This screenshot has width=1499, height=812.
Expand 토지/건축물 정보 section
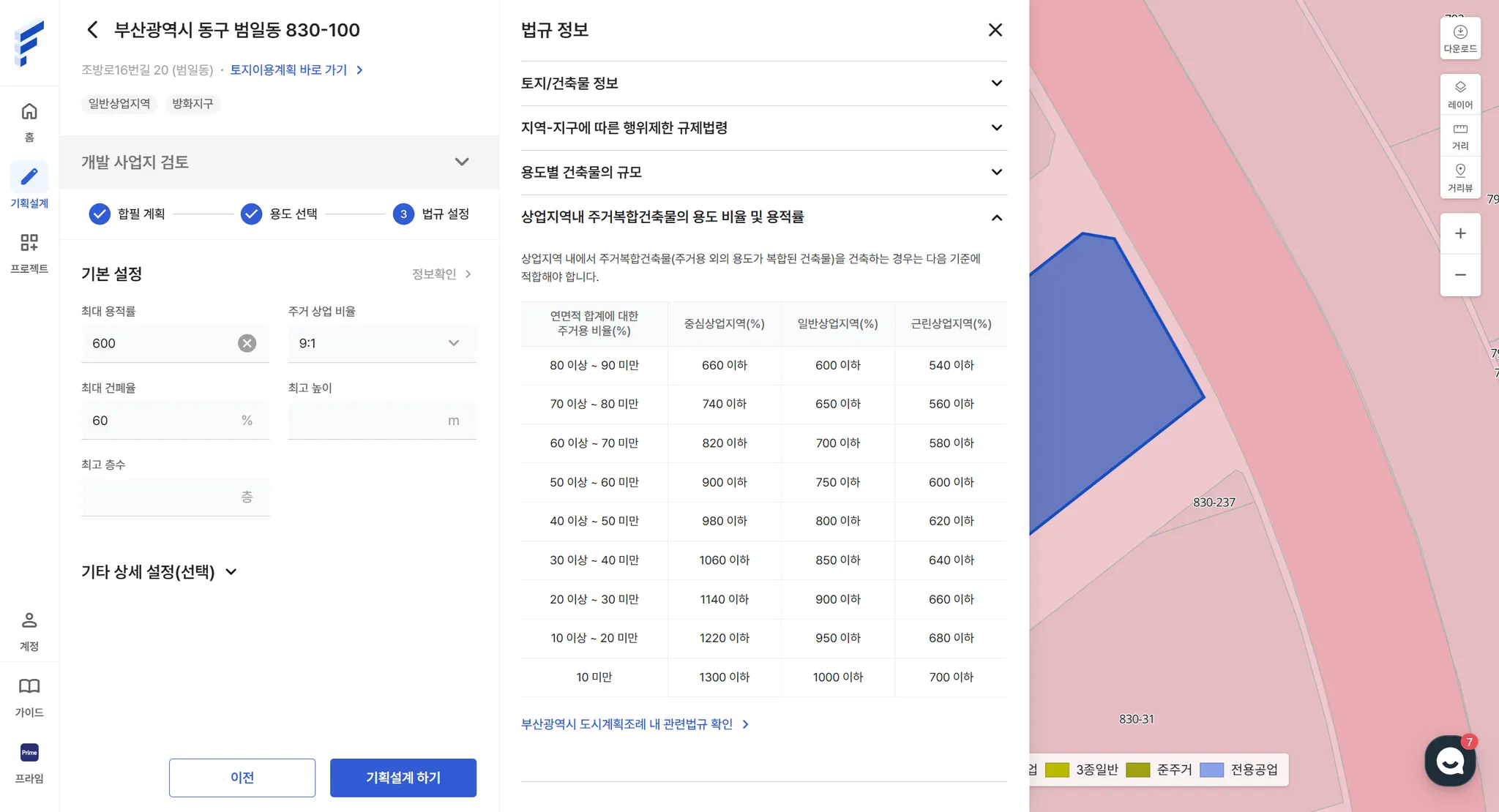point(763,83)
